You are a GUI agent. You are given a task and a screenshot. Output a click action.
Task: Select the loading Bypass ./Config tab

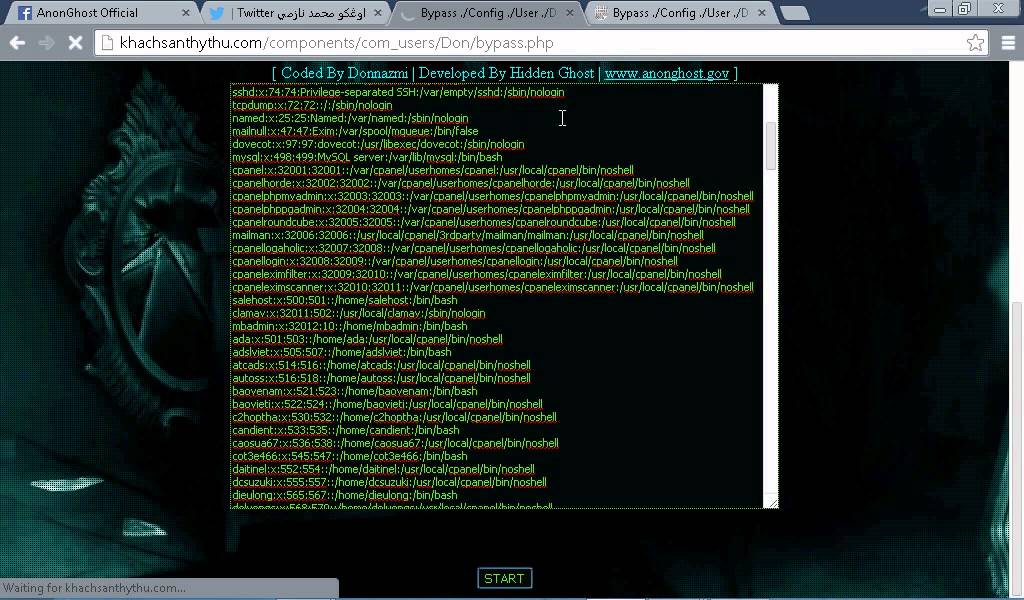487,13
